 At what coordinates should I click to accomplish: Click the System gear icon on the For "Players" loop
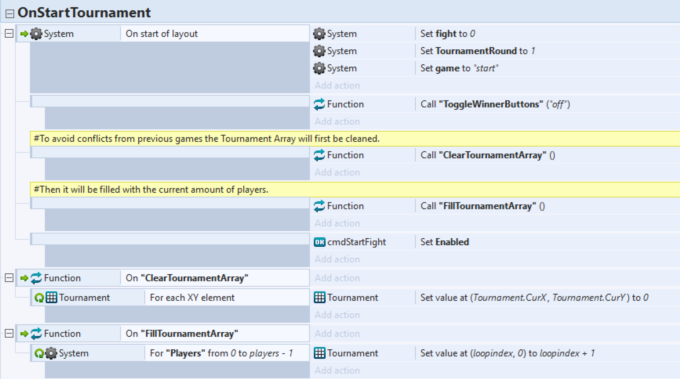tap(51, 353)
